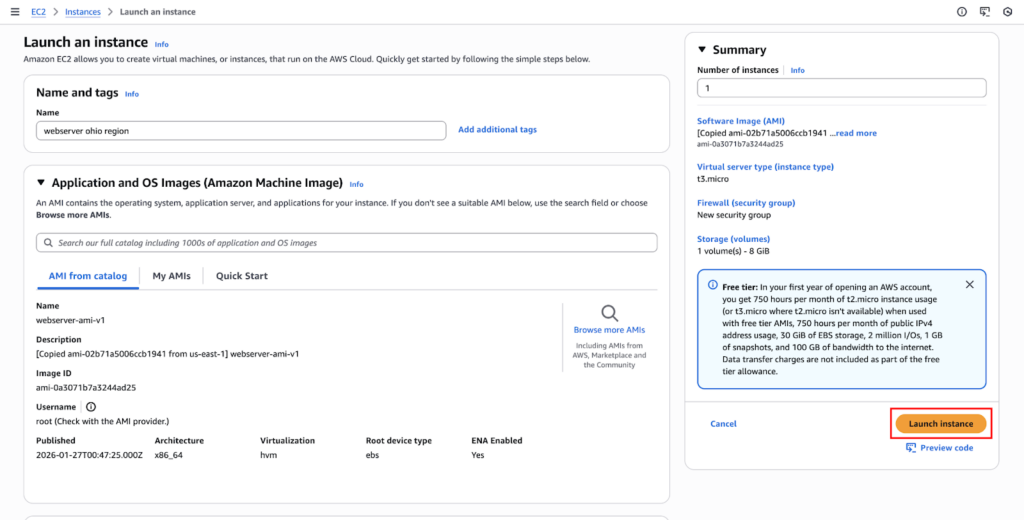The width and height of the screenshot is (1024, 520).
Task: Click the Preview code icon
Action: coord(911,447)
